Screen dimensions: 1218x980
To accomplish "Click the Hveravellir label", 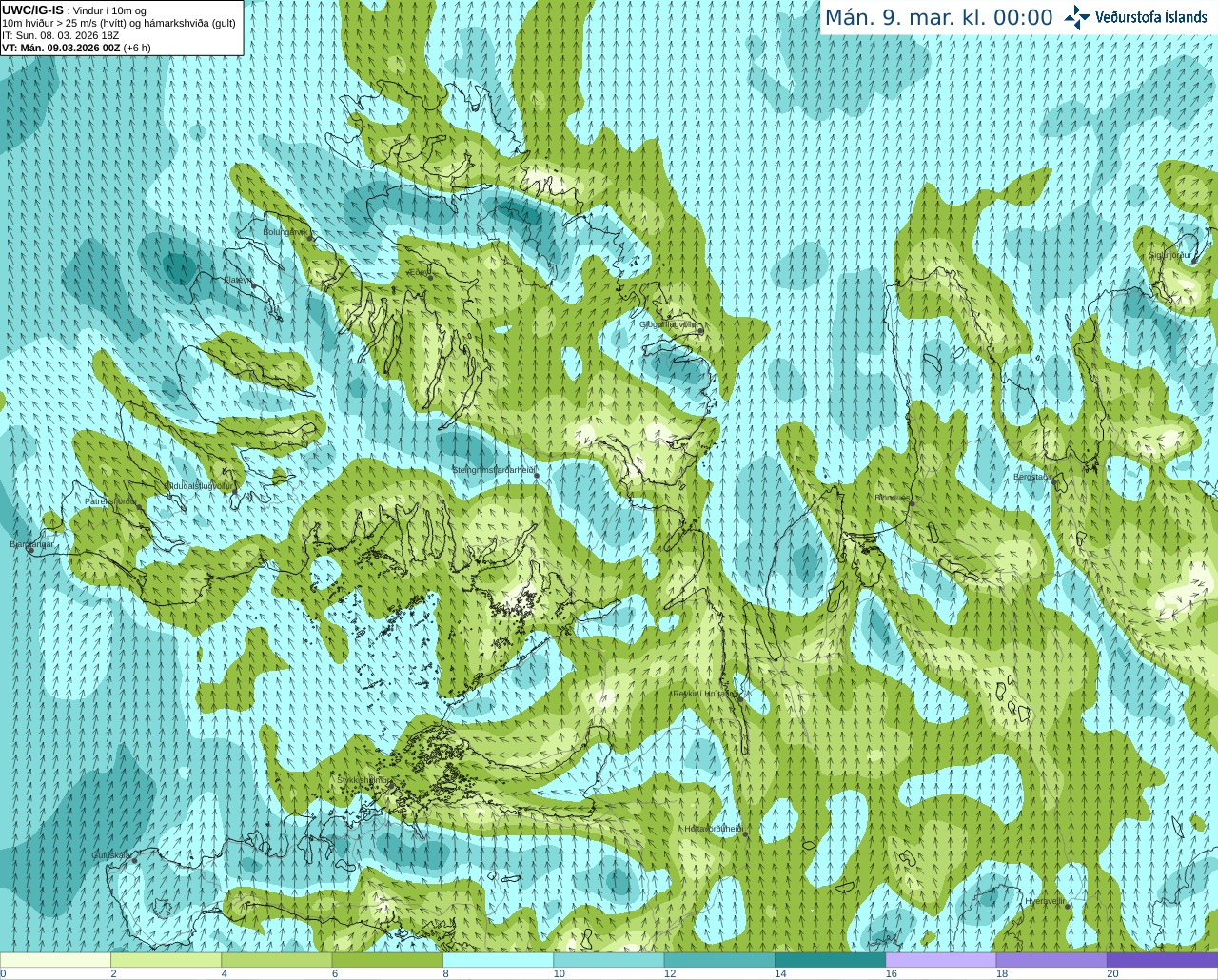I will pos(1044,900).
